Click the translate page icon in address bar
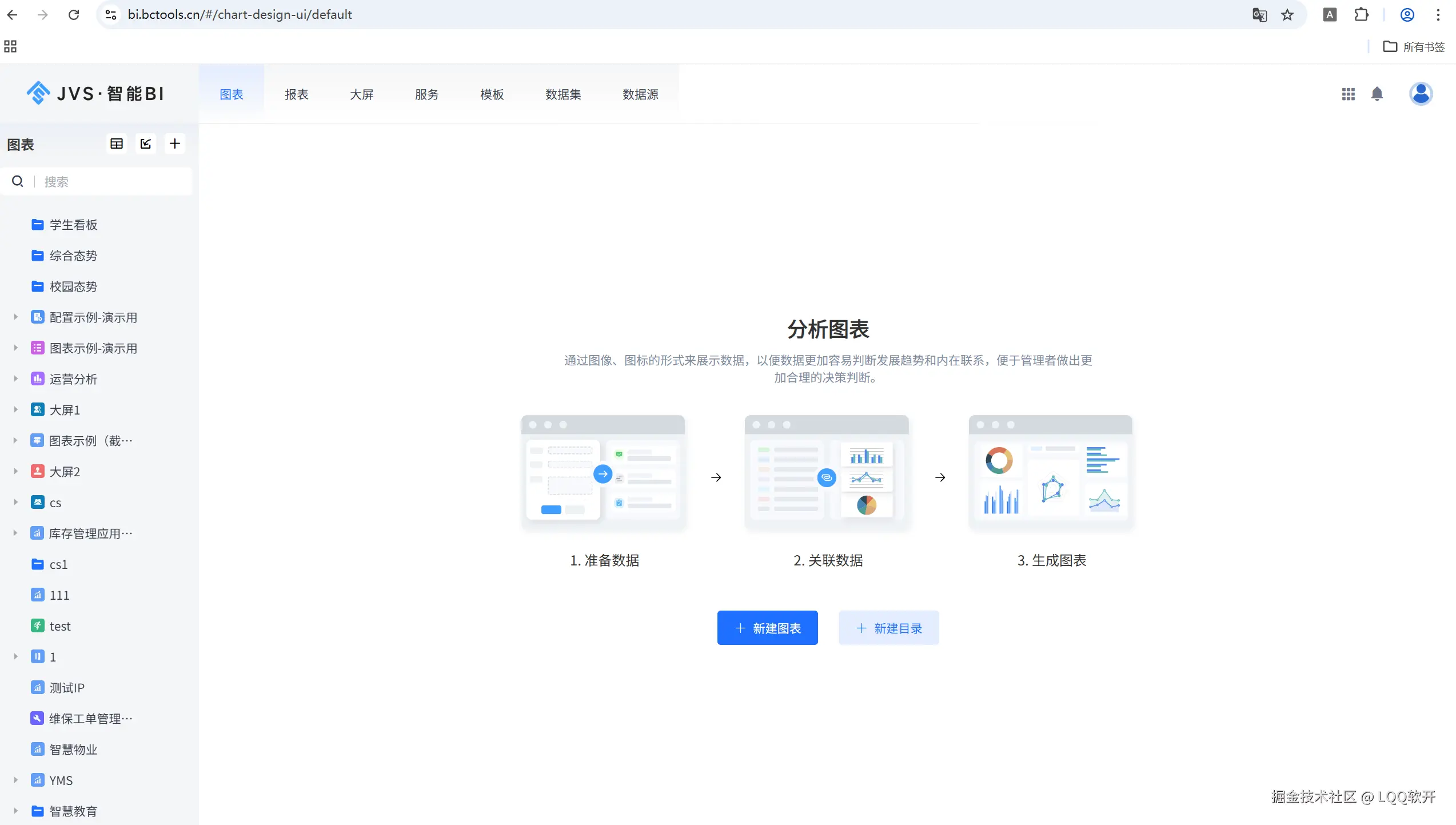The height and width of the screenshot is (825, 1456). (x=1259, y=15)
